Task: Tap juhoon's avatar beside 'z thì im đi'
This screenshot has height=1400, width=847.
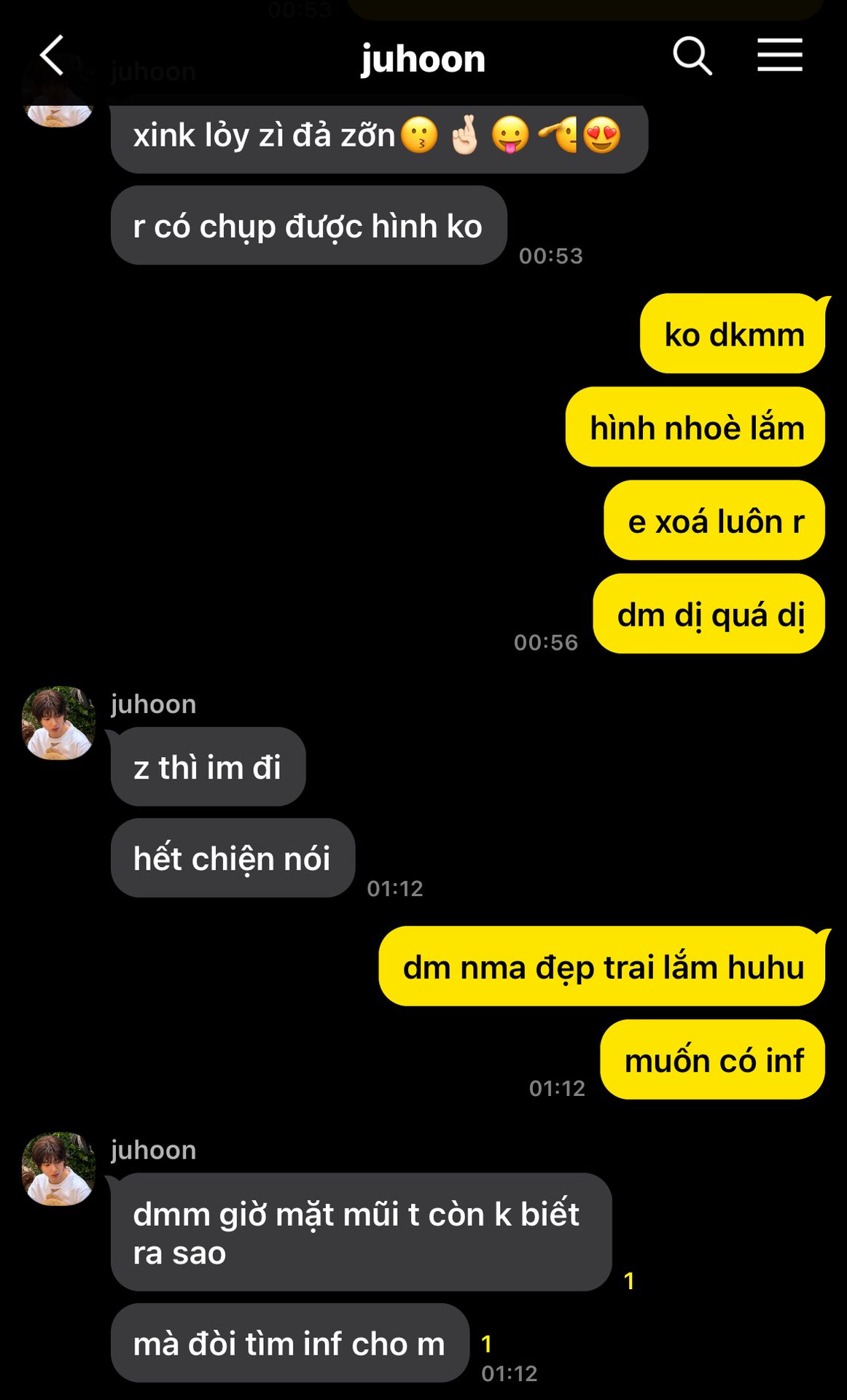Action: click(58, 723)
